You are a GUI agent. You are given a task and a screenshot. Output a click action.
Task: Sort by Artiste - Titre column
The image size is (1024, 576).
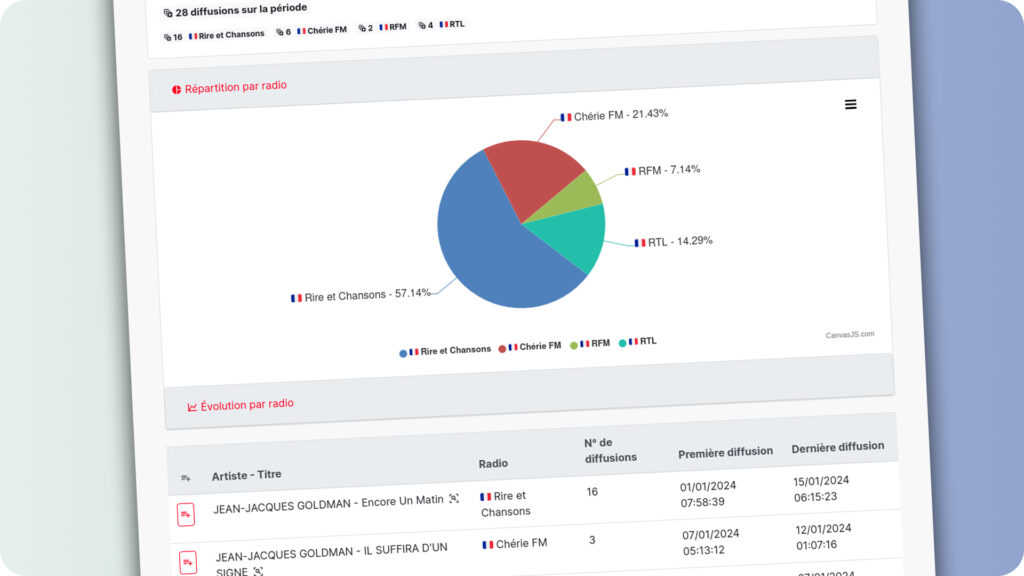coord(246,475)
